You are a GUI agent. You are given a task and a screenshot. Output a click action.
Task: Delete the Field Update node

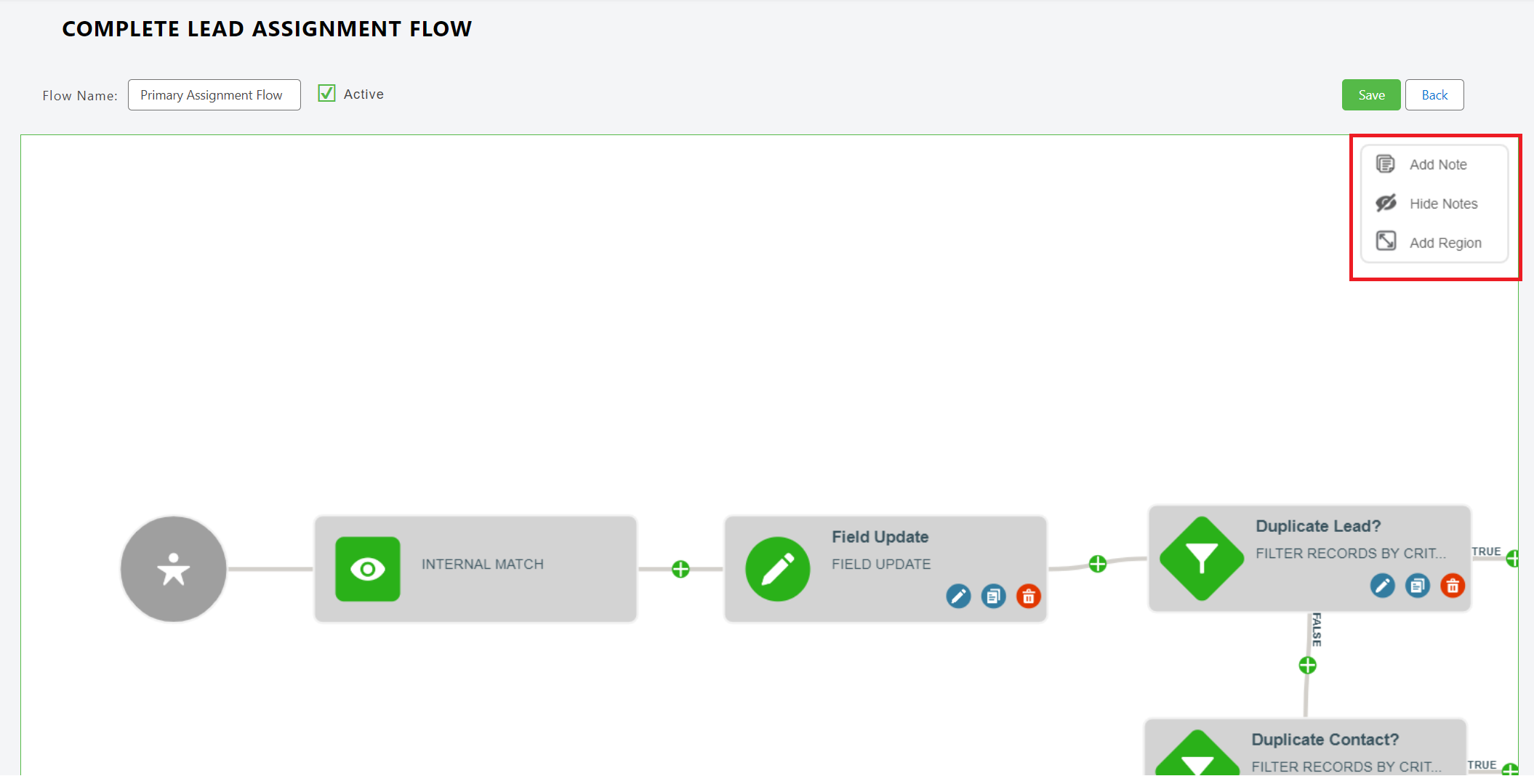(x=1028, y=597)
